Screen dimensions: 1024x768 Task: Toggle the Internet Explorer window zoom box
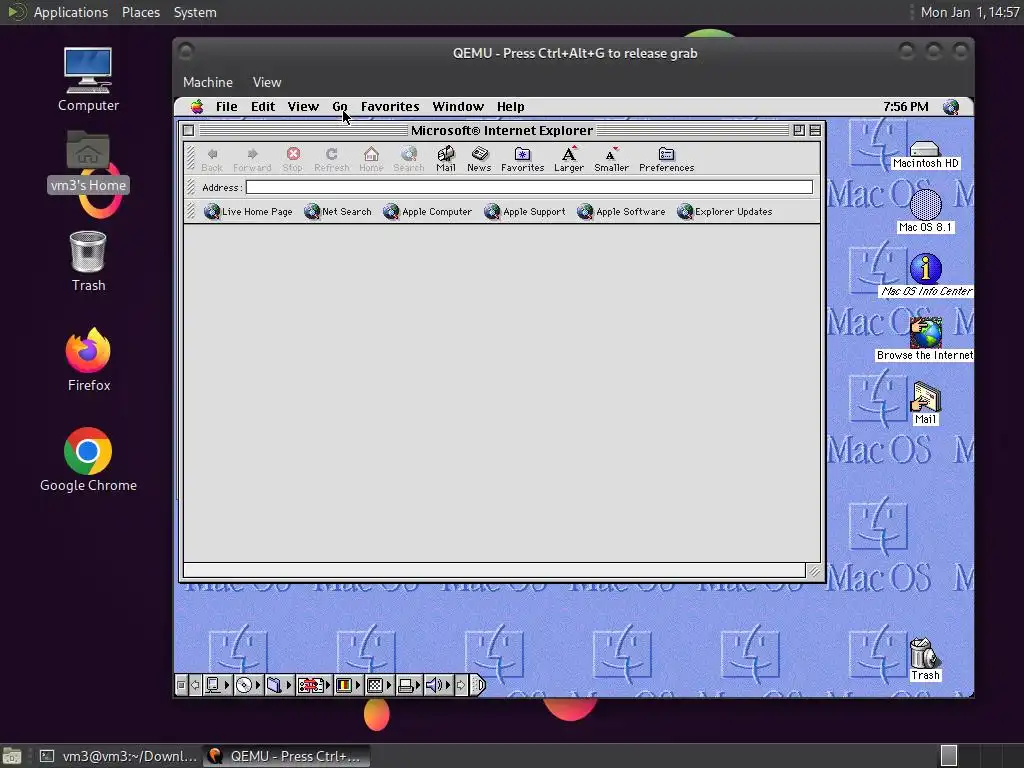(799, 131)
